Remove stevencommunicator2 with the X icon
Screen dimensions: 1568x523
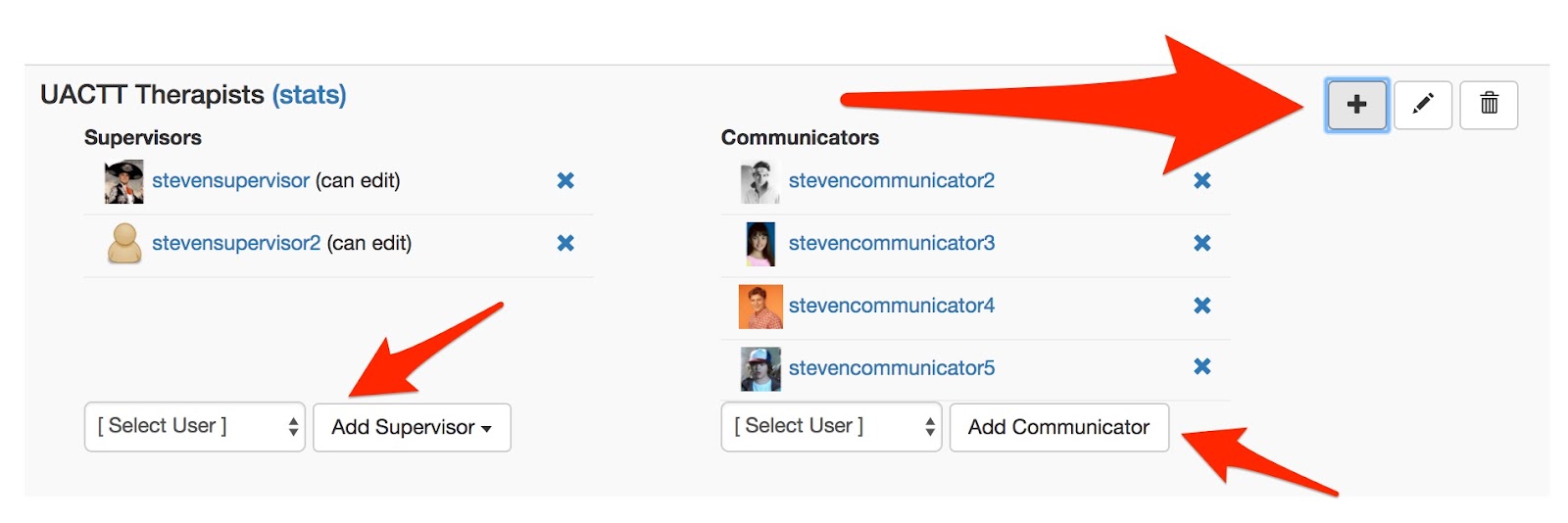coord(1202,180)
